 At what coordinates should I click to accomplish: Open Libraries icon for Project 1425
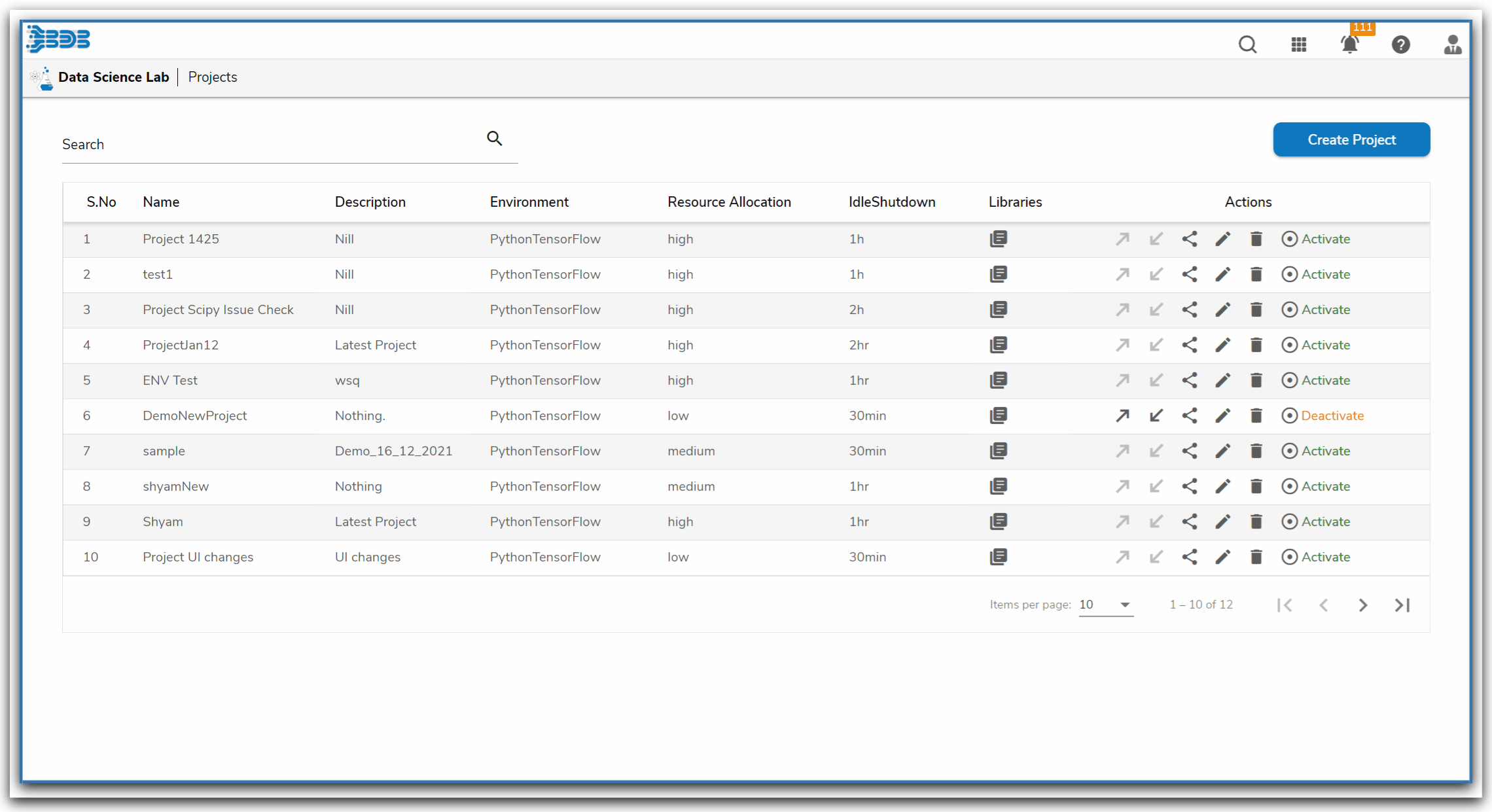coord(998,239)
